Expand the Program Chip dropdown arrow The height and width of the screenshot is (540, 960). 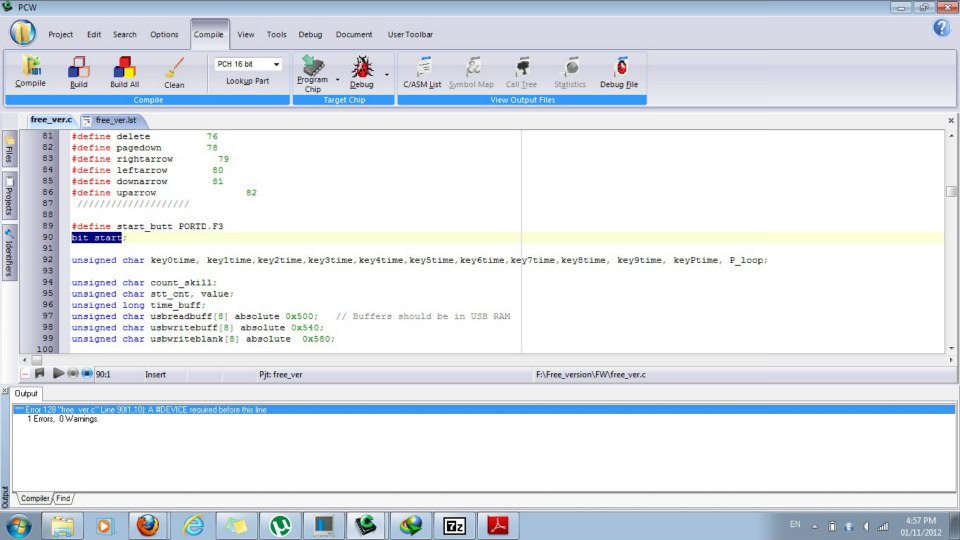(x=338, y=78)
